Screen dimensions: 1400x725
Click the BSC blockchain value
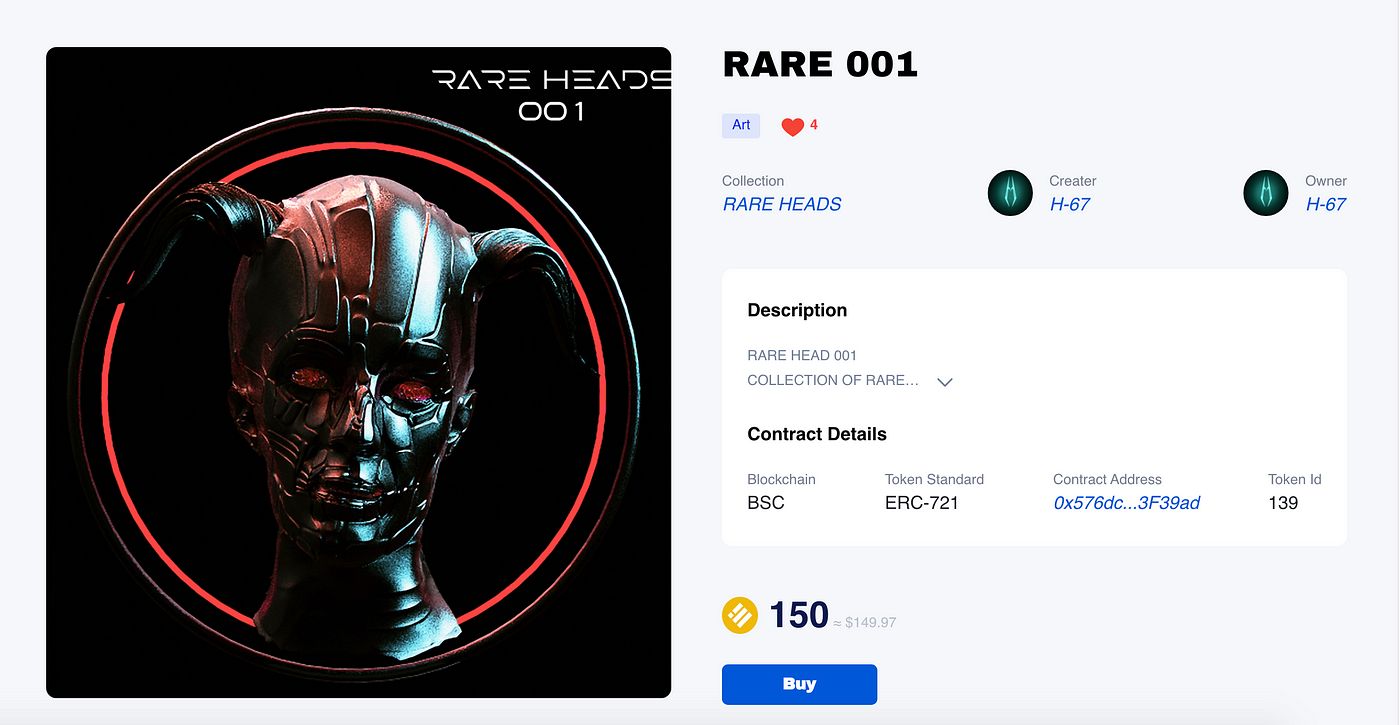click(766, 503)
